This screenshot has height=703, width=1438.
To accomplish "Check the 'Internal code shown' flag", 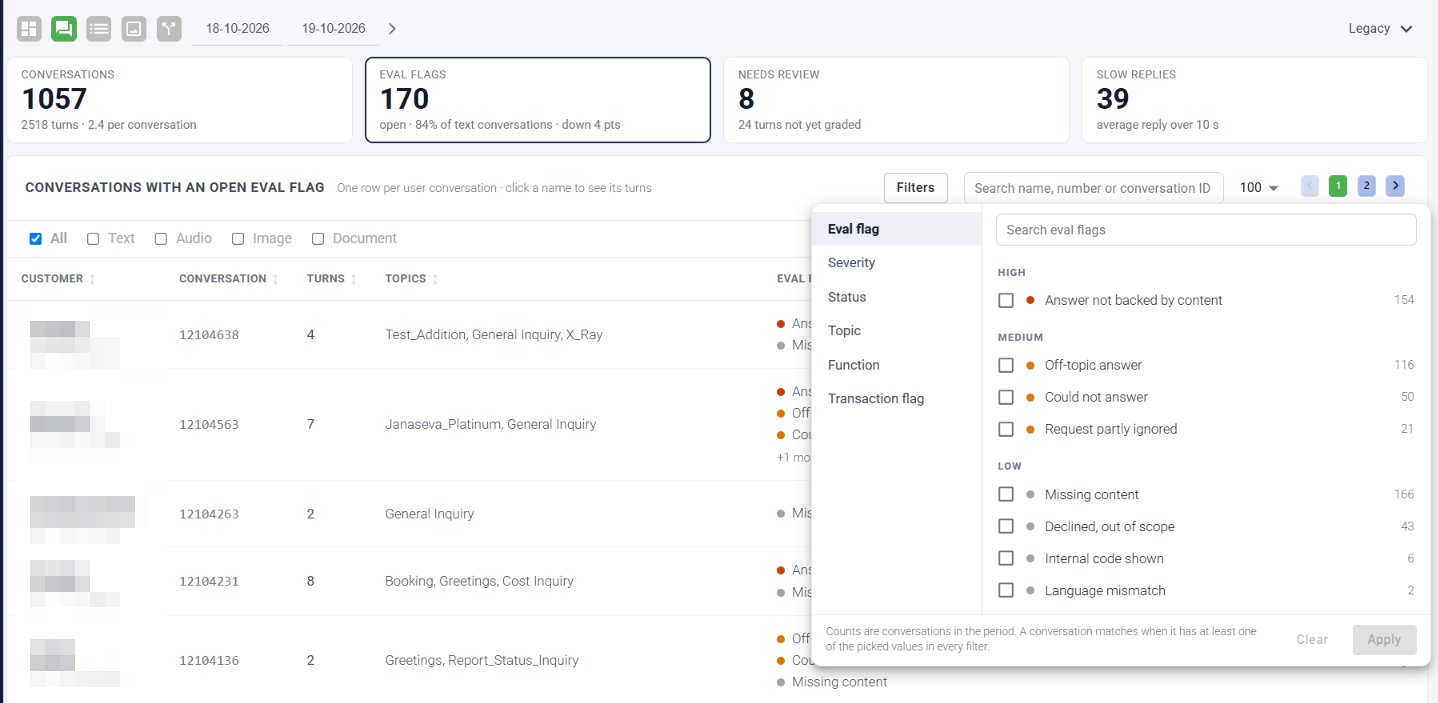I will click(1006, 558).
